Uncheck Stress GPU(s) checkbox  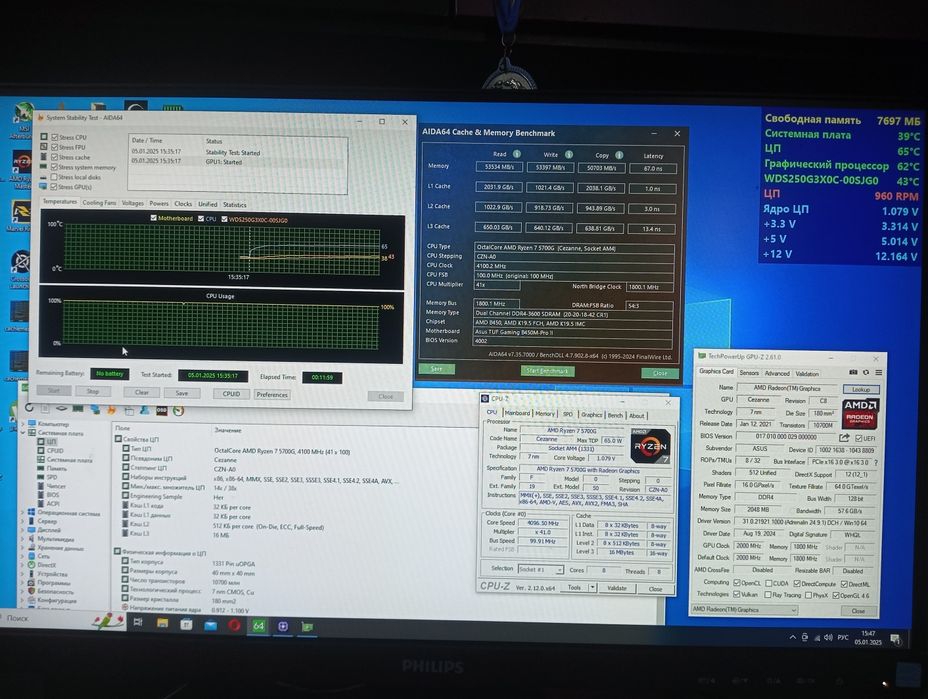point(54,187)
